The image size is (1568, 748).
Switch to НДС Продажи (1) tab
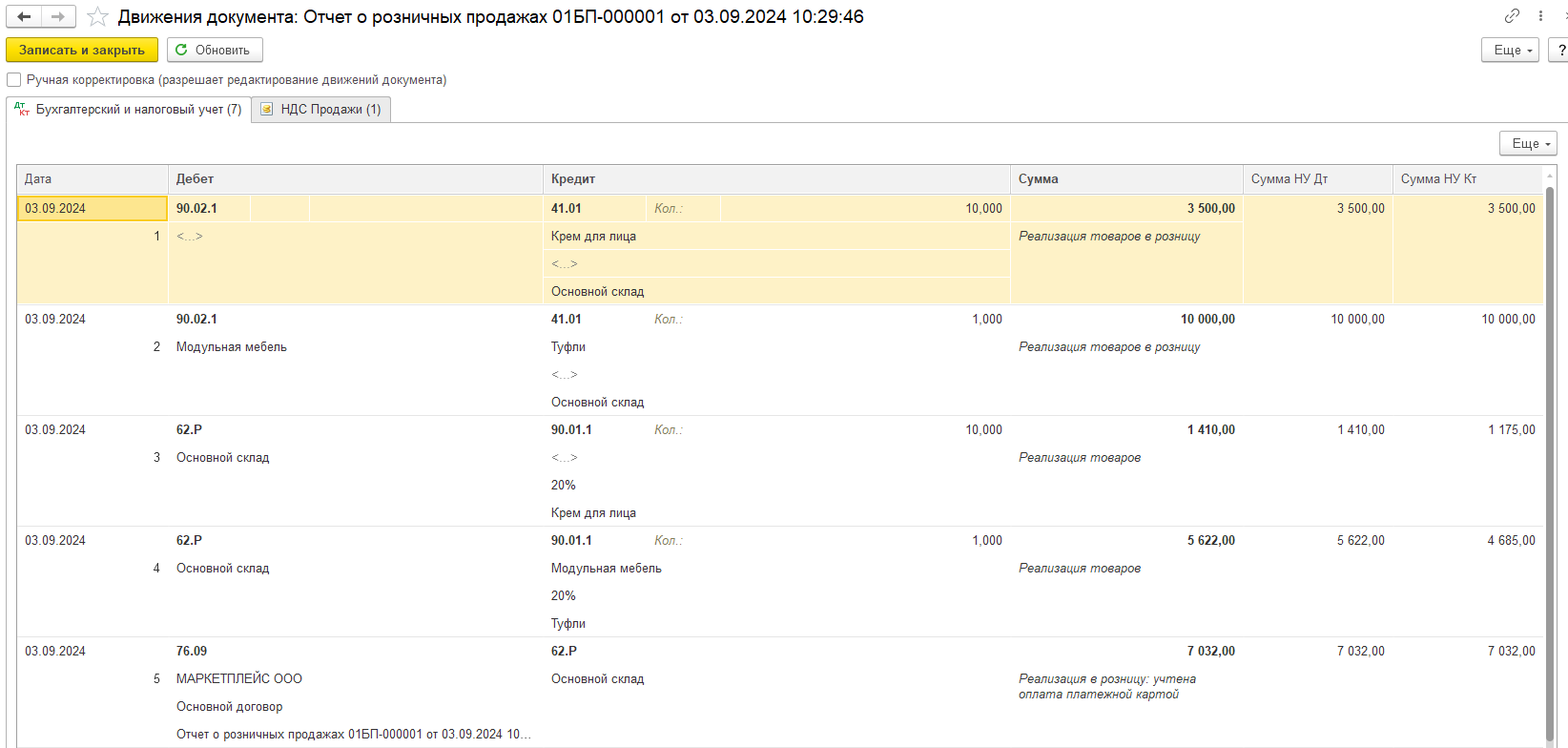click(x=321, y=110)
